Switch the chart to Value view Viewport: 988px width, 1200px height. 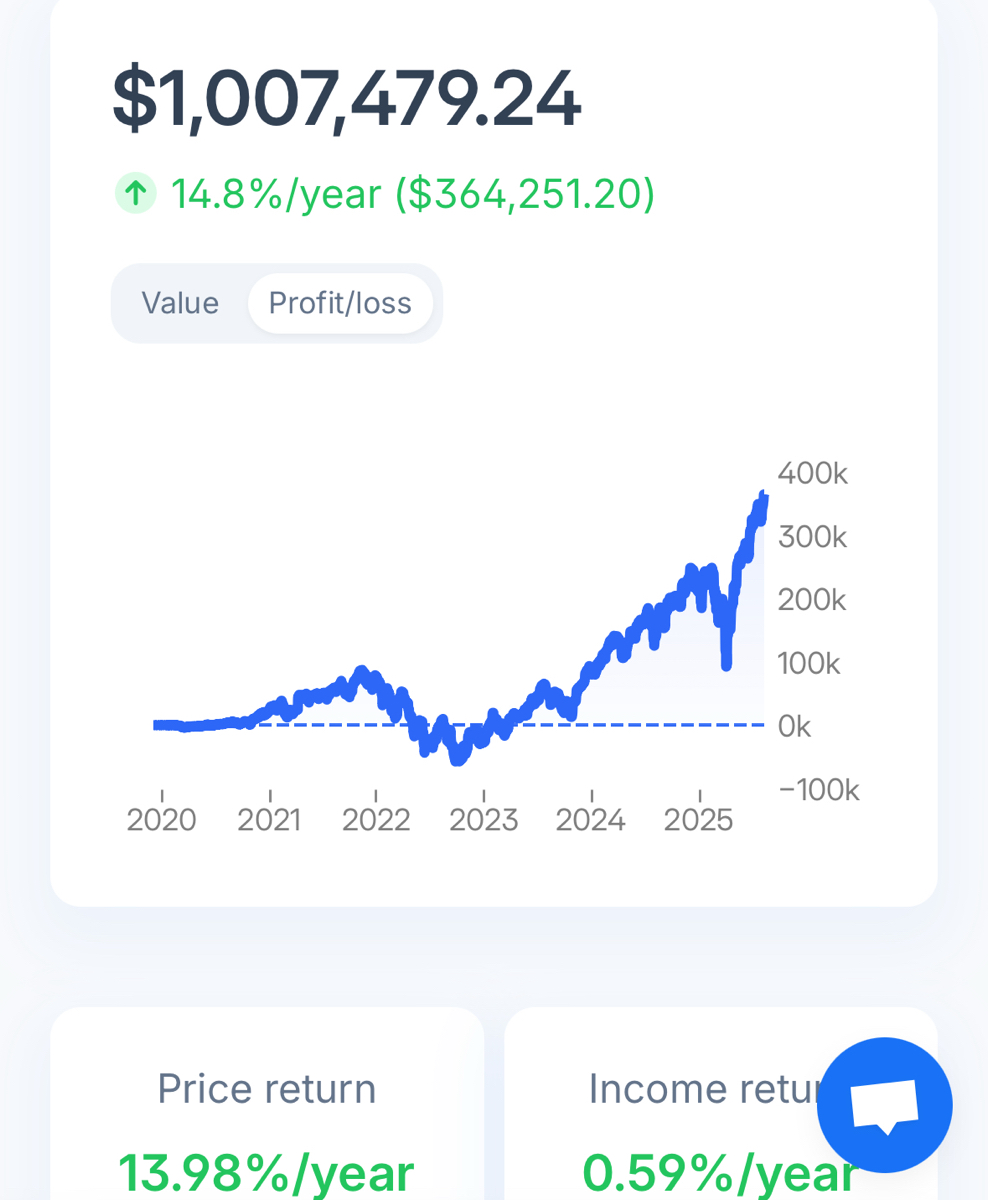[180, 303]
